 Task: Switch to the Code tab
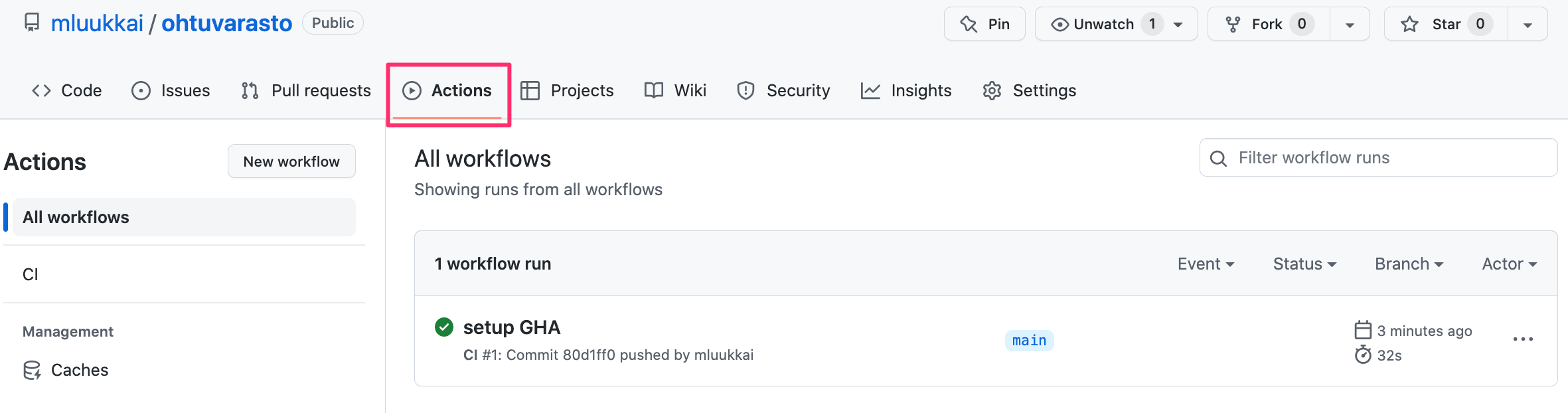click(67, 91)
